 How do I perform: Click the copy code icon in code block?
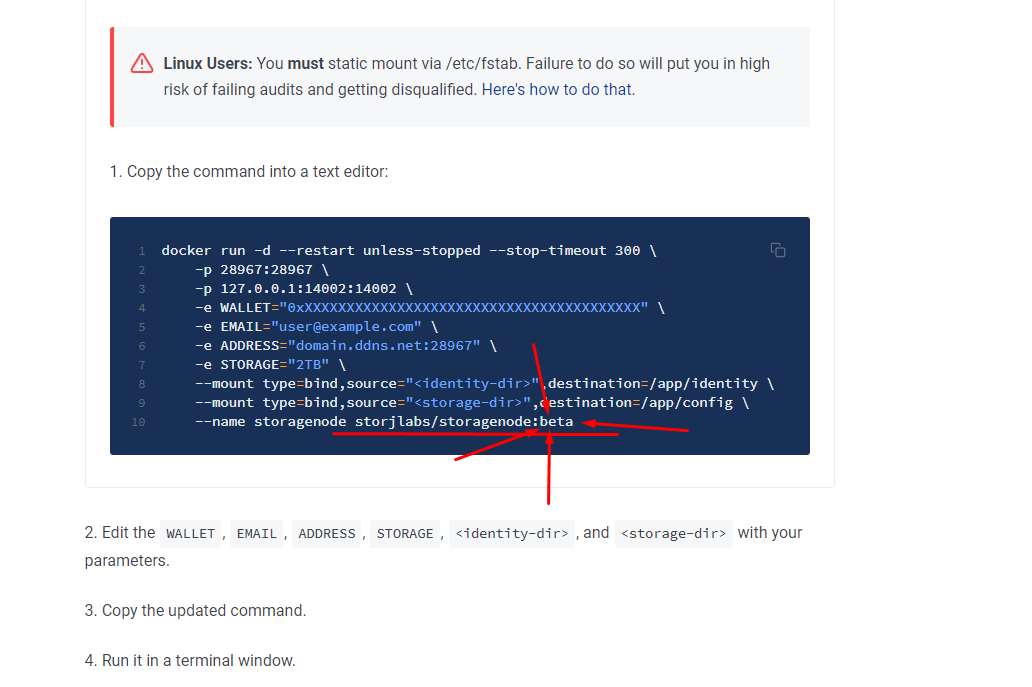pyautogui.click(x=778, y=250)
